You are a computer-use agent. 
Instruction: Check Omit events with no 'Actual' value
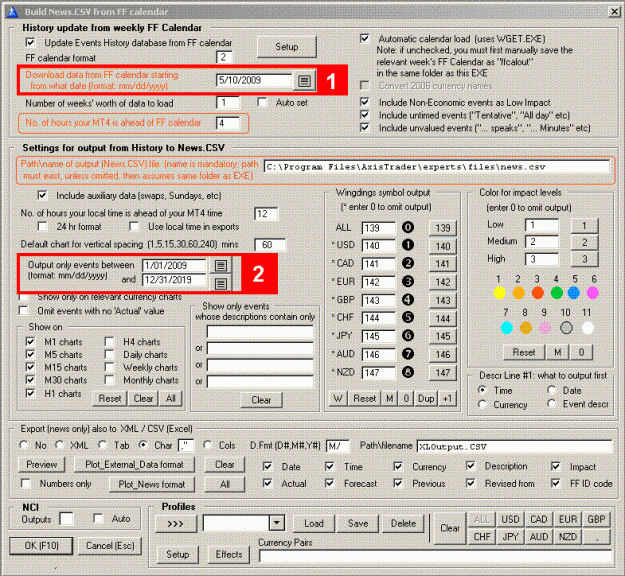tap(24, 311)
